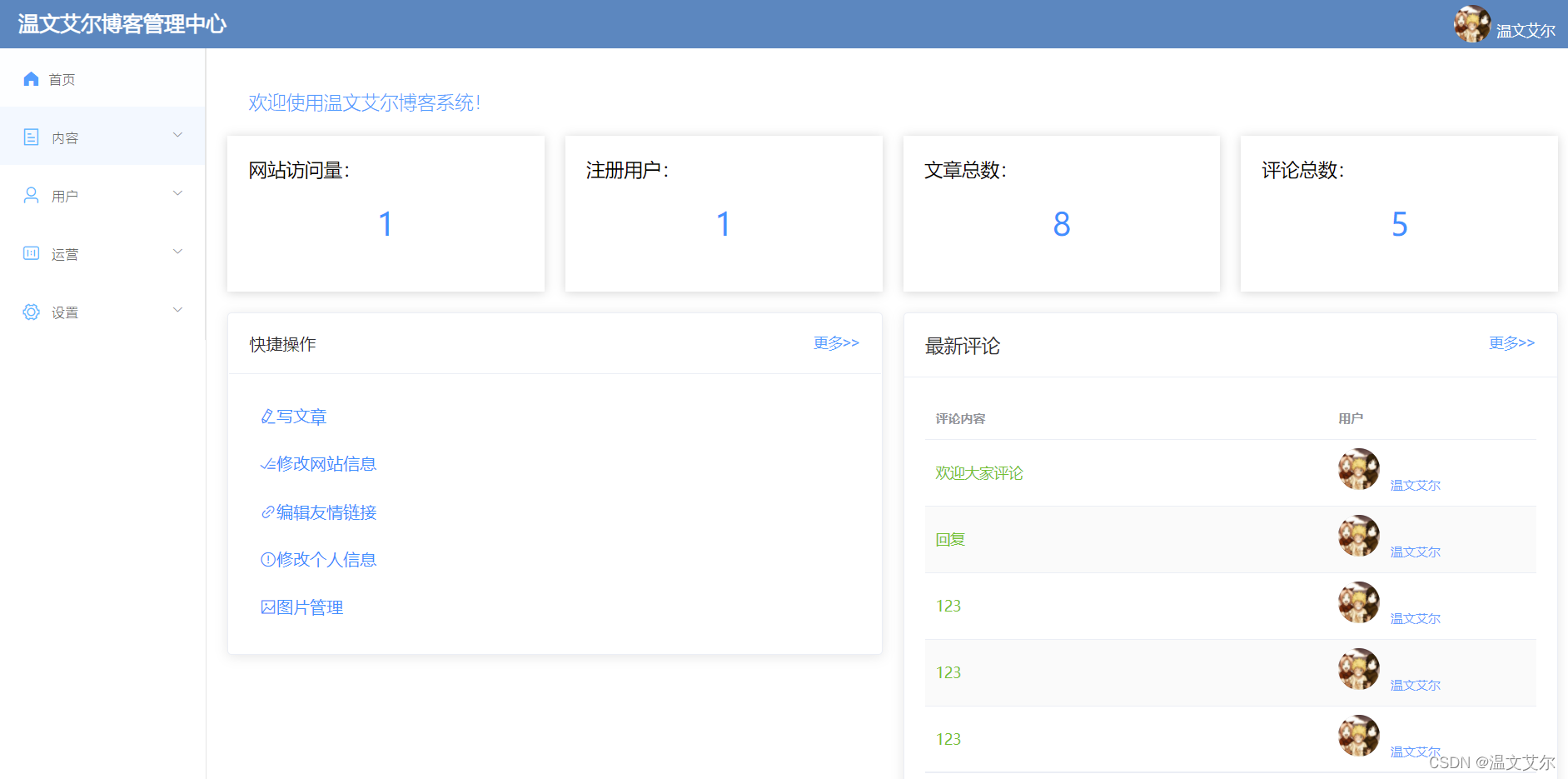Image resolution: width=1568 pixels, height=779 pixels.
Task: Open the comment 欢迎大家评论
Action: (x=979, y=472)
